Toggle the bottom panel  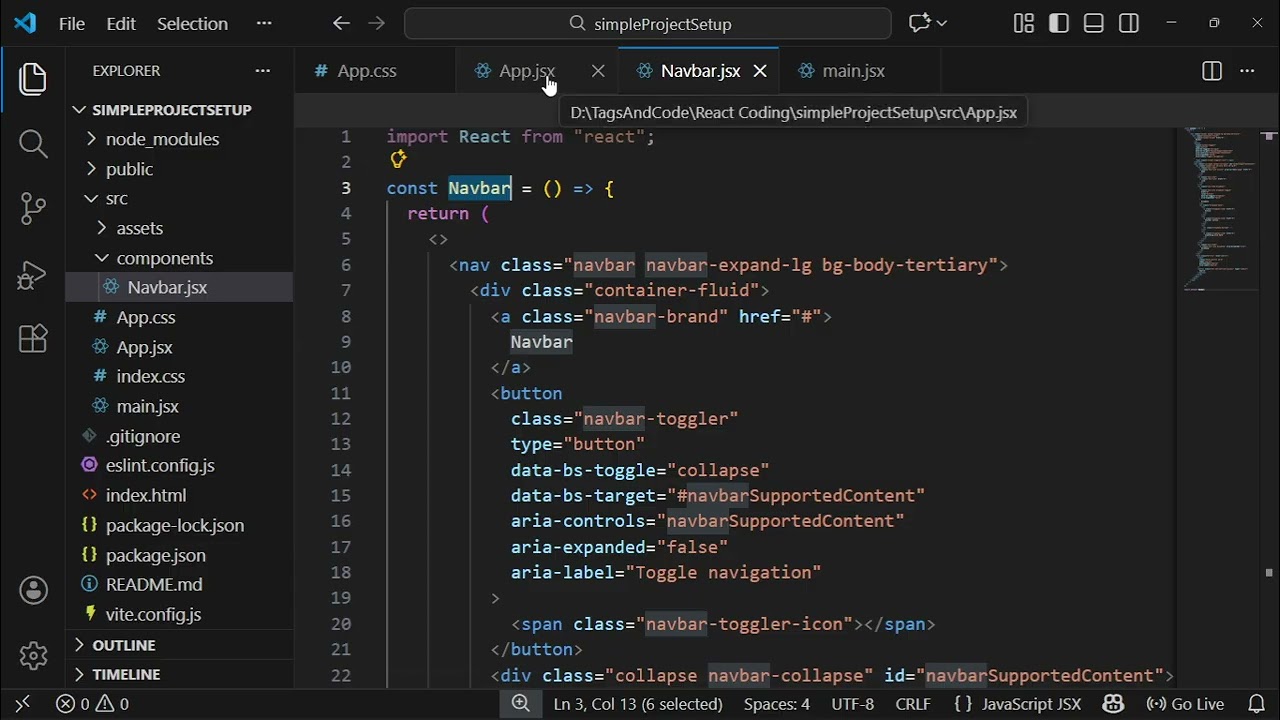[x=1093, y=23]
